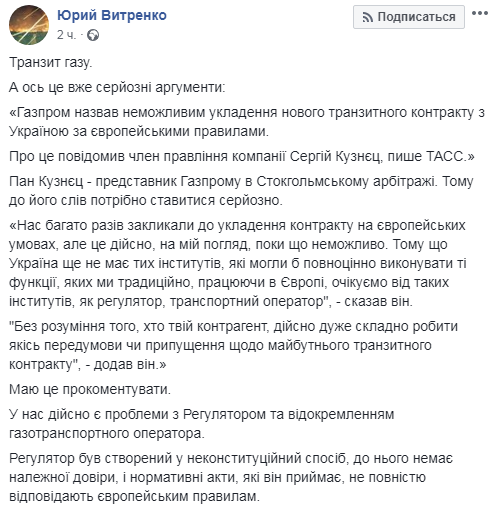Click the sentence mentioning Сергій Кузнєц and ТАСС
This screenshot has width=492, height=506.
tap(242, 156)
